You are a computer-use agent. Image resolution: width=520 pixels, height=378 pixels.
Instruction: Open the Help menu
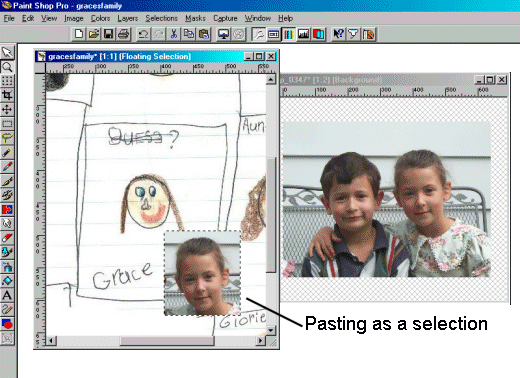pyautogui.click(x=285, y=18)
